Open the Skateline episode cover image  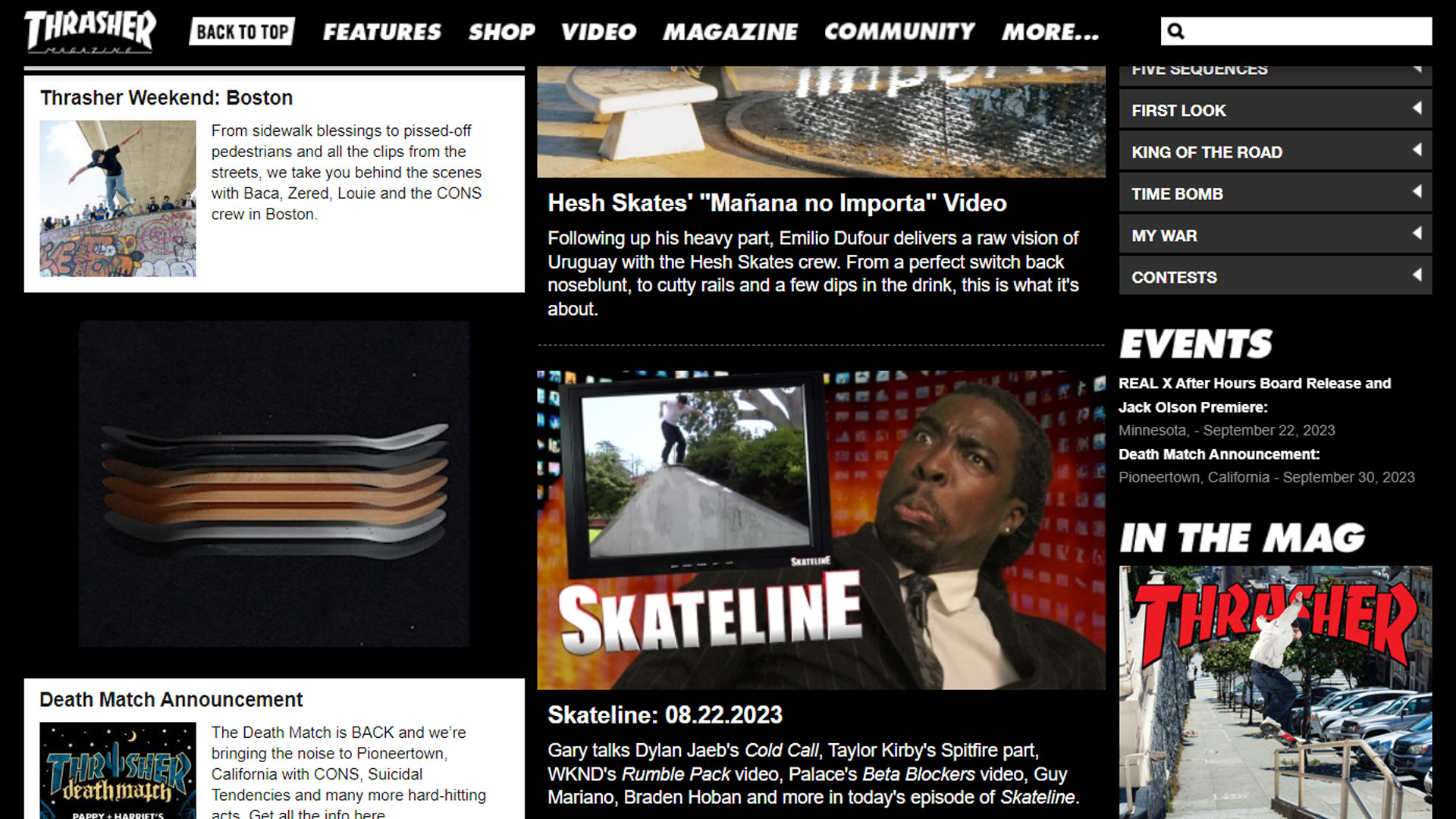click(x=821, y=530)
